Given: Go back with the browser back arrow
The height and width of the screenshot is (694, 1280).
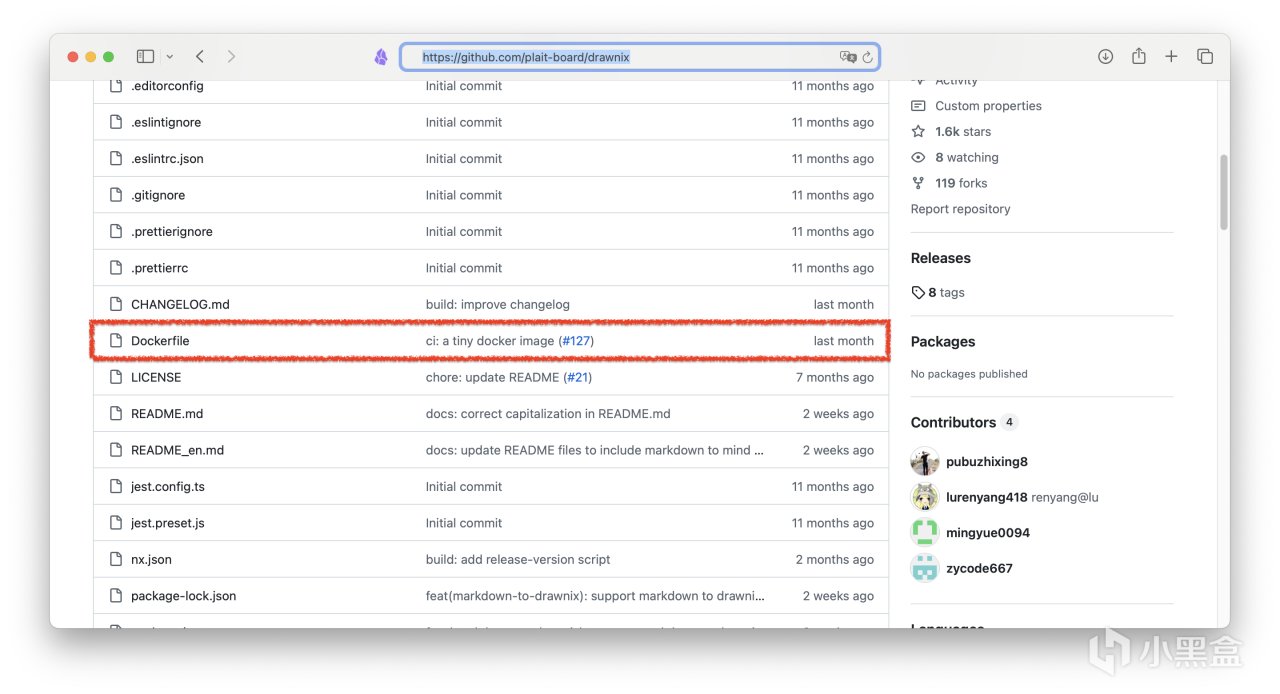Looking at the screenshot, I should pos(200,57).
